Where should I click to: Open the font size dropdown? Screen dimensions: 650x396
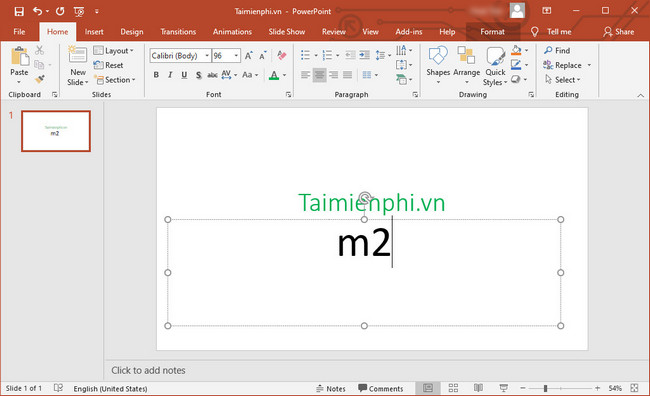click(236, 56)
